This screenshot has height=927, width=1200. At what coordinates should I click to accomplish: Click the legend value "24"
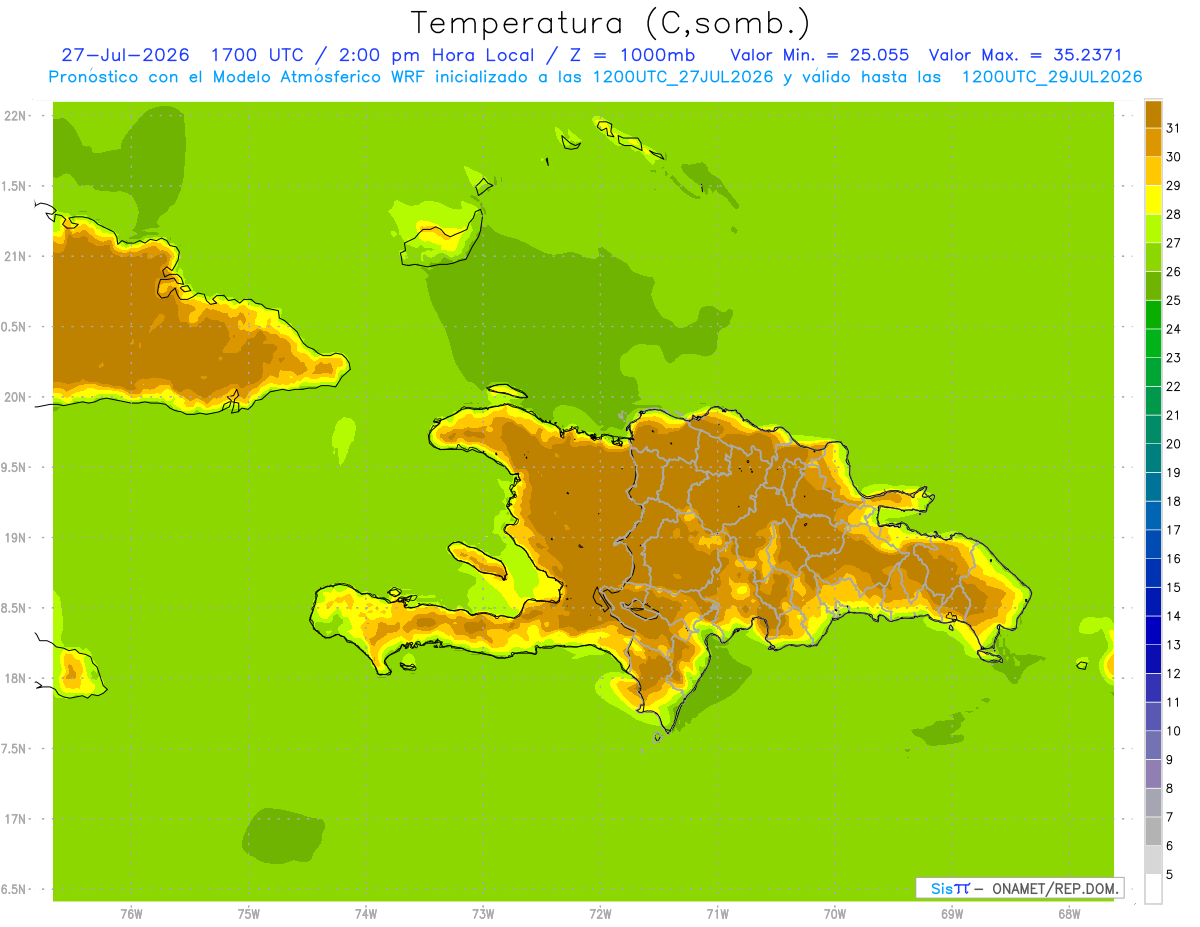click(x=1172, y=329)
